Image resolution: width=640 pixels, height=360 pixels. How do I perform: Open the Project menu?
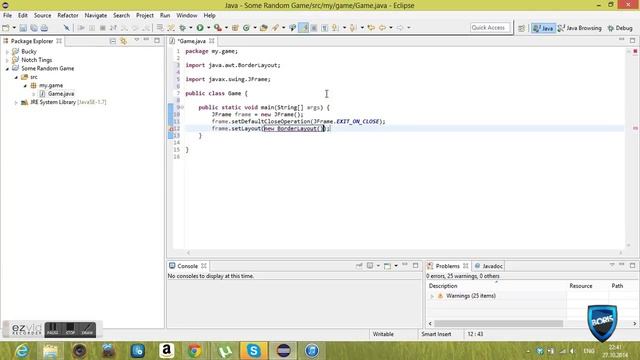(144, 15)
